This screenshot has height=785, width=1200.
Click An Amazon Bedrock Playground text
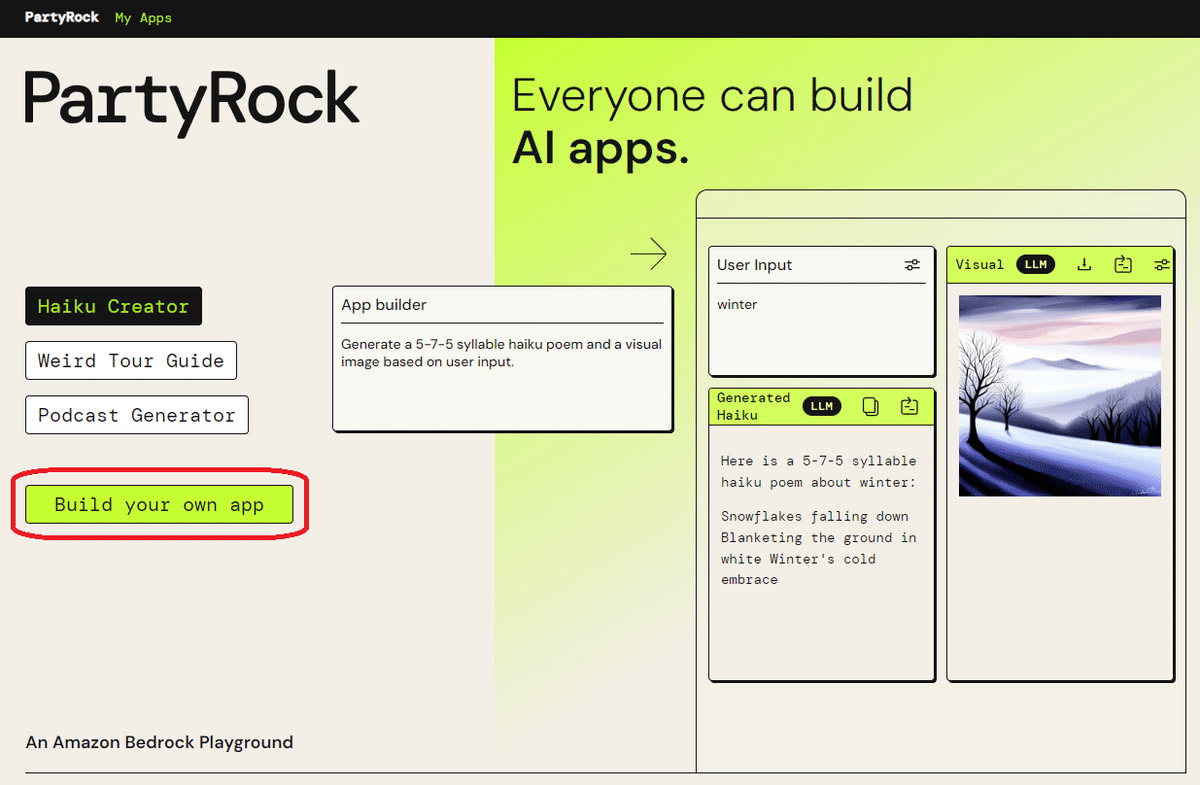pos(159,742)
